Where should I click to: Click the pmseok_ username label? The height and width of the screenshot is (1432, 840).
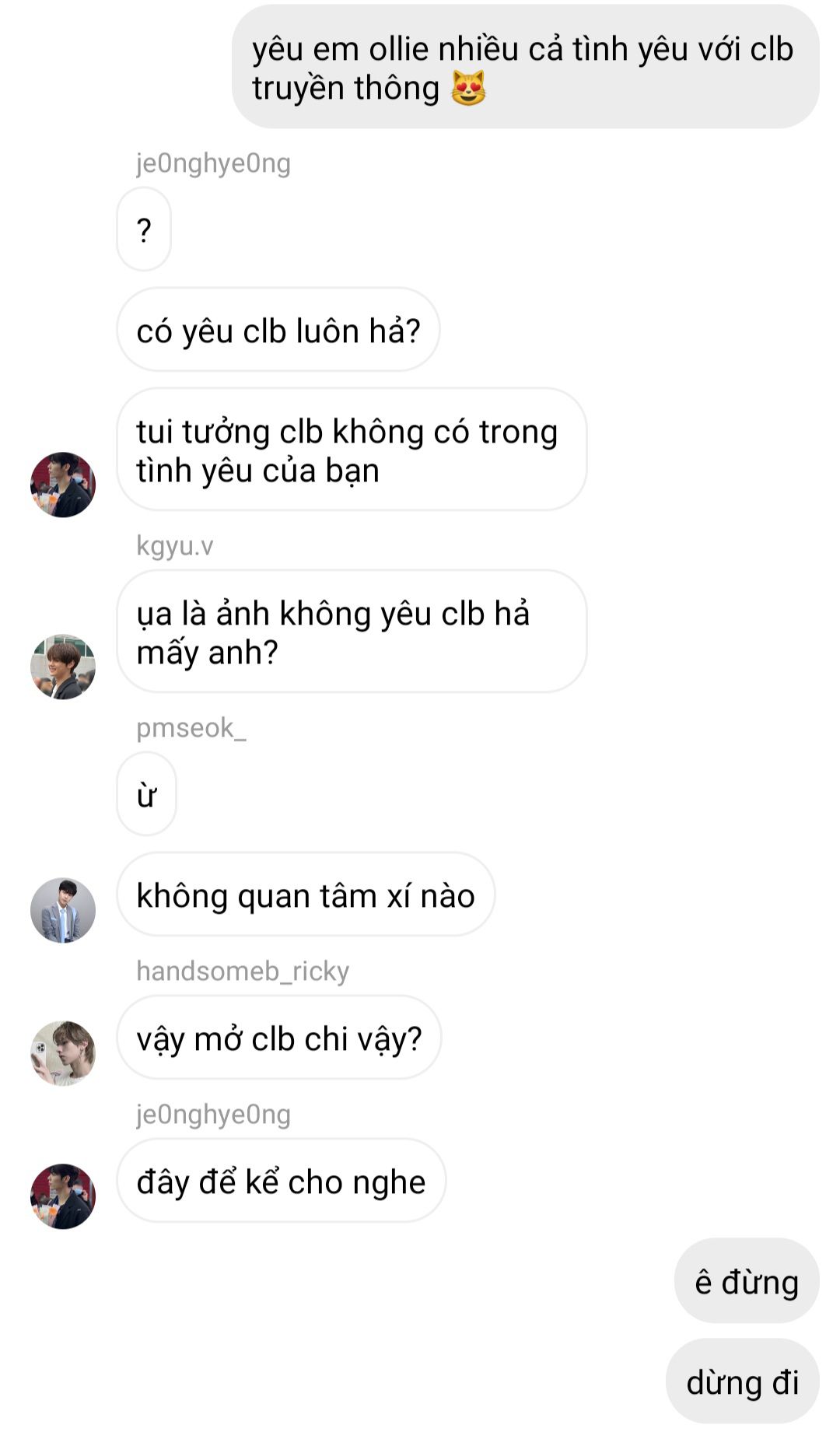click(191, 728)
